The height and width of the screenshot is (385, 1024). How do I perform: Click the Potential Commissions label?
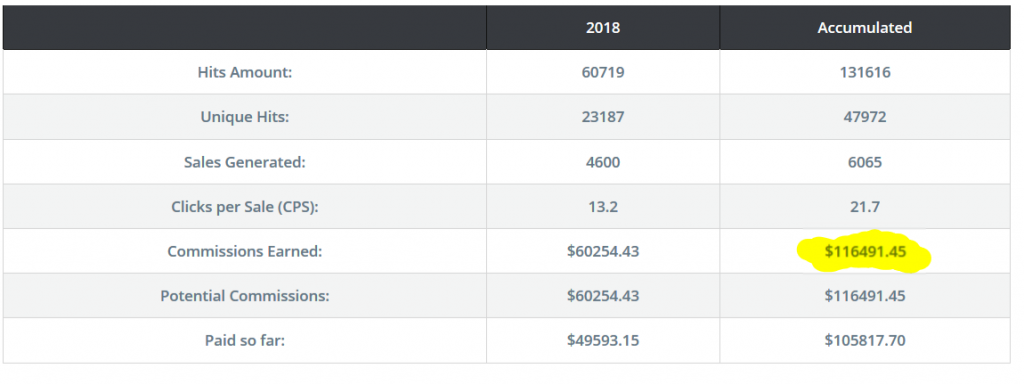[245, 296]
